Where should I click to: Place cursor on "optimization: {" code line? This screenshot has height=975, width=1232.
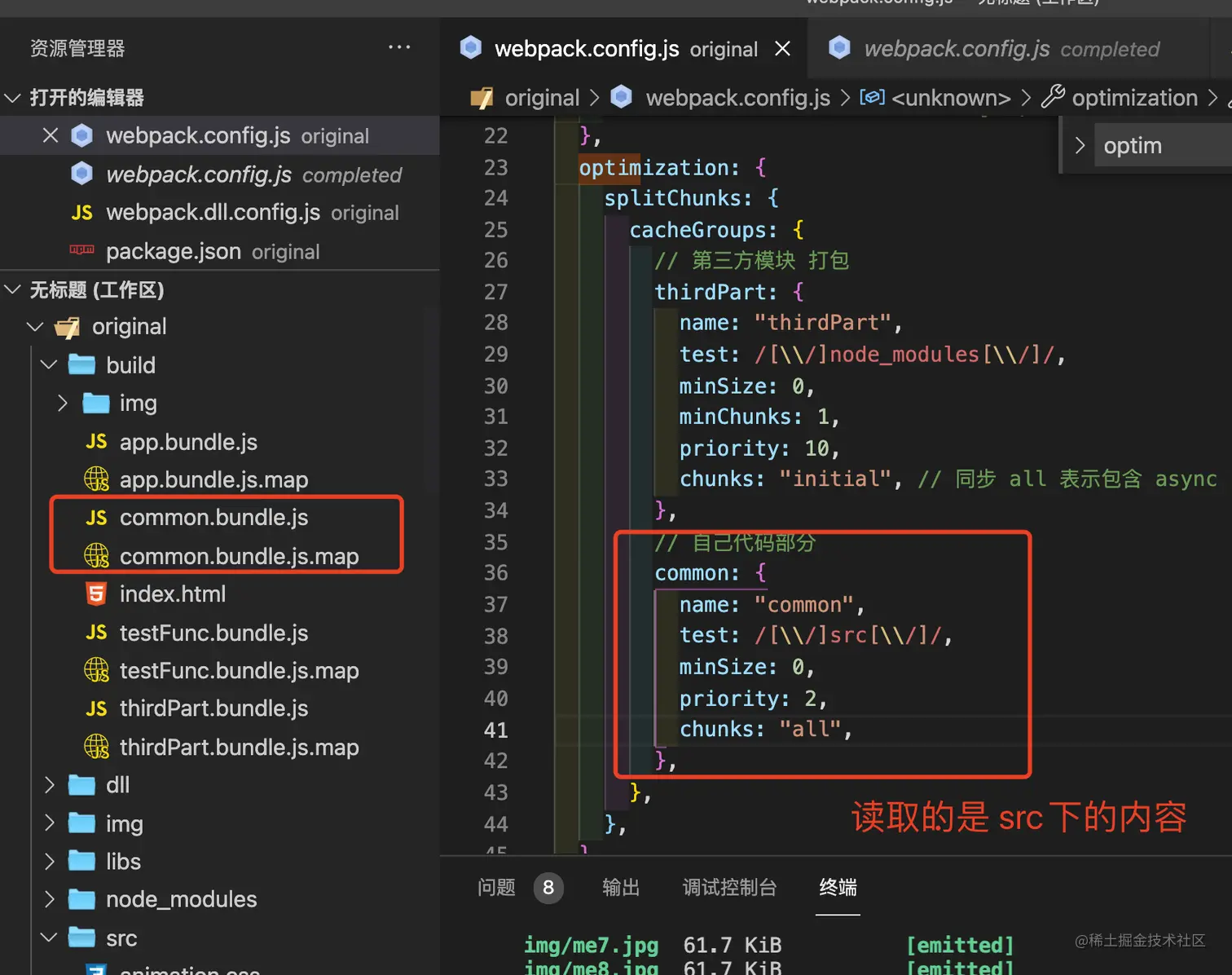pyautogui.click(x=672, y=167)
